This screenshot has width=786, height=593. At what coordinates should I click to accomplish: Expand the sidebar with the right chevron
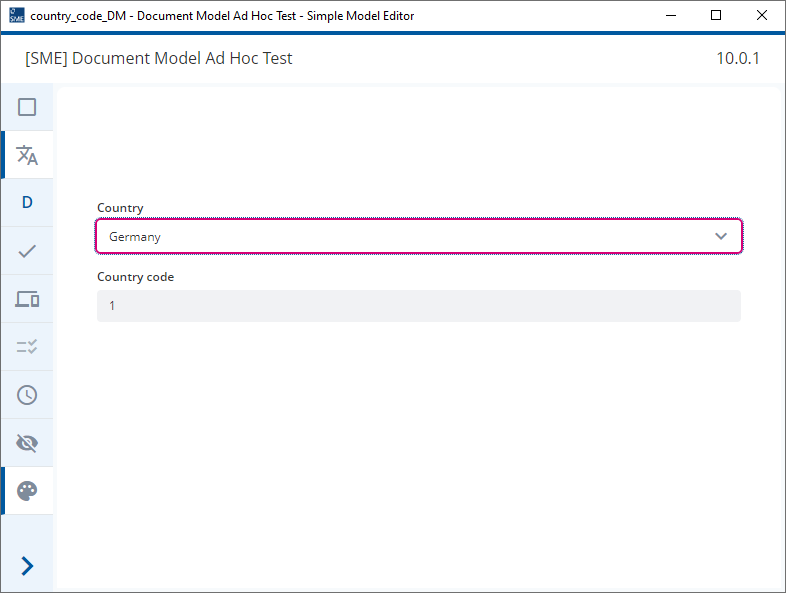27,566
